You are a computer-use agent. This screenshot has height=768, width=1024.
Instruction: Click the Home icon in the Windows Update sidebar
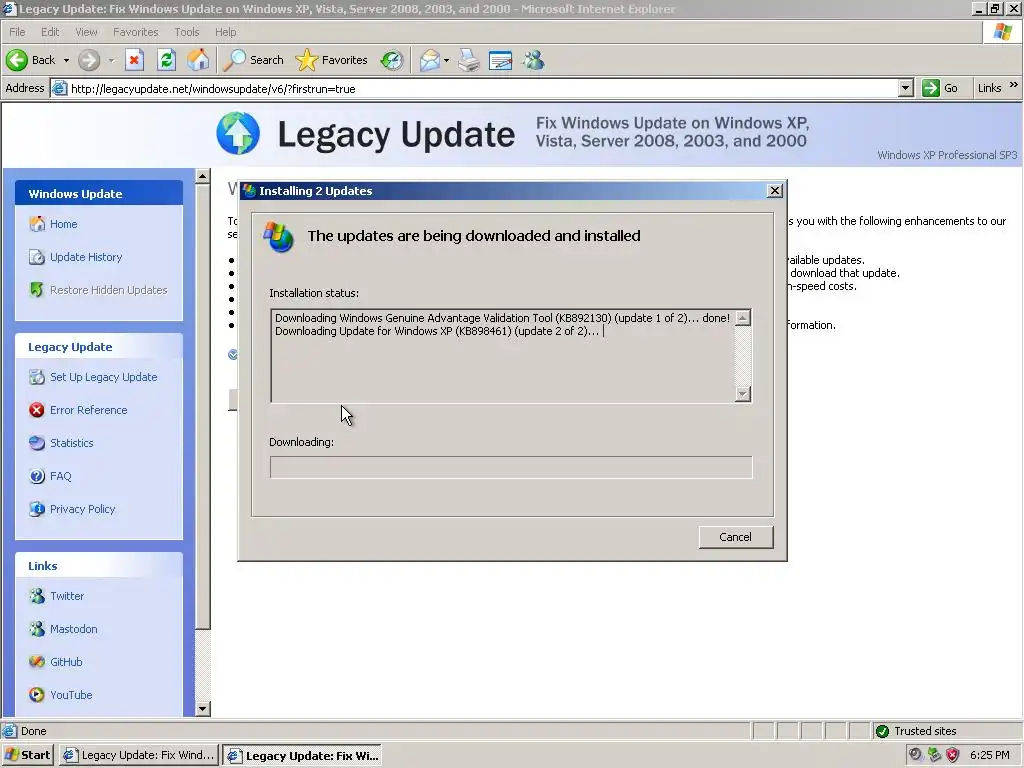coord(37,224)
